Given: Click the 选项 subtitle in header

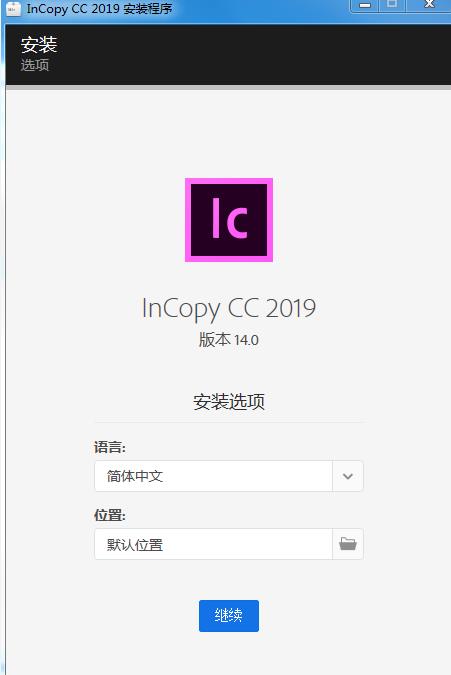Looking at the screenshot, I should pos(35,65).
